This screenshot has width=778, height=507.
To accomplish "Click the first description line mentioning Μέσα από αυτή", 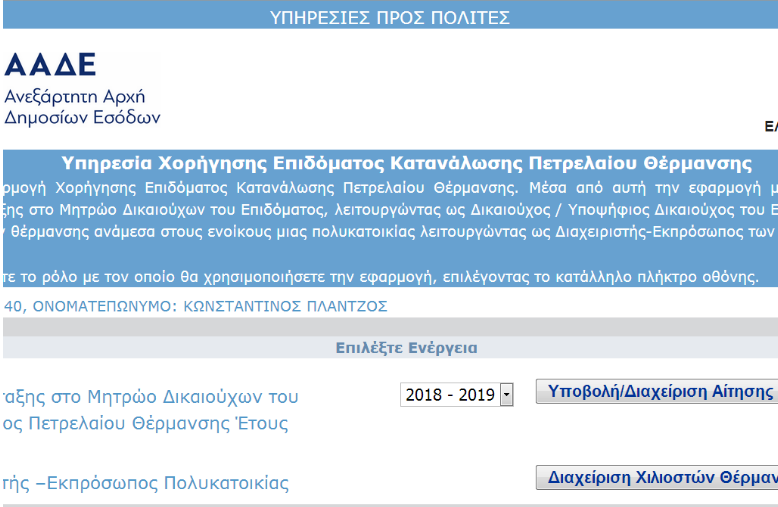I will click(x=390, y=187).
